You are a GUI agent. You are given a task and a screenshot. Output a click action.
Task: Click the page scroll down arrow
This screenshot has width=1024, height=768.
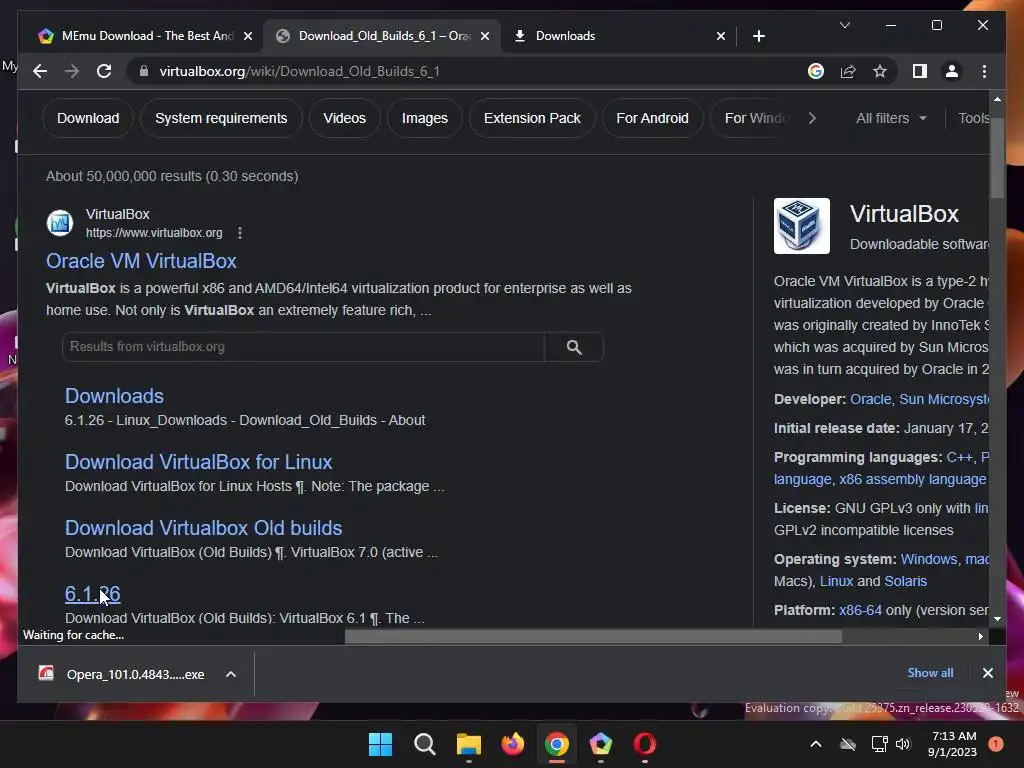(997, 618)
